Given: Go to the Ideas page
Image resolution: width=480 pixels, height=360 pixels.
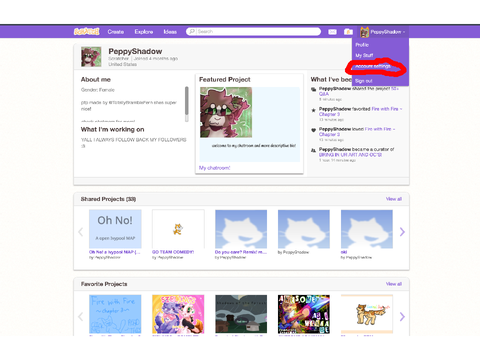Looking at the screenshot, I should click(170, 32).
